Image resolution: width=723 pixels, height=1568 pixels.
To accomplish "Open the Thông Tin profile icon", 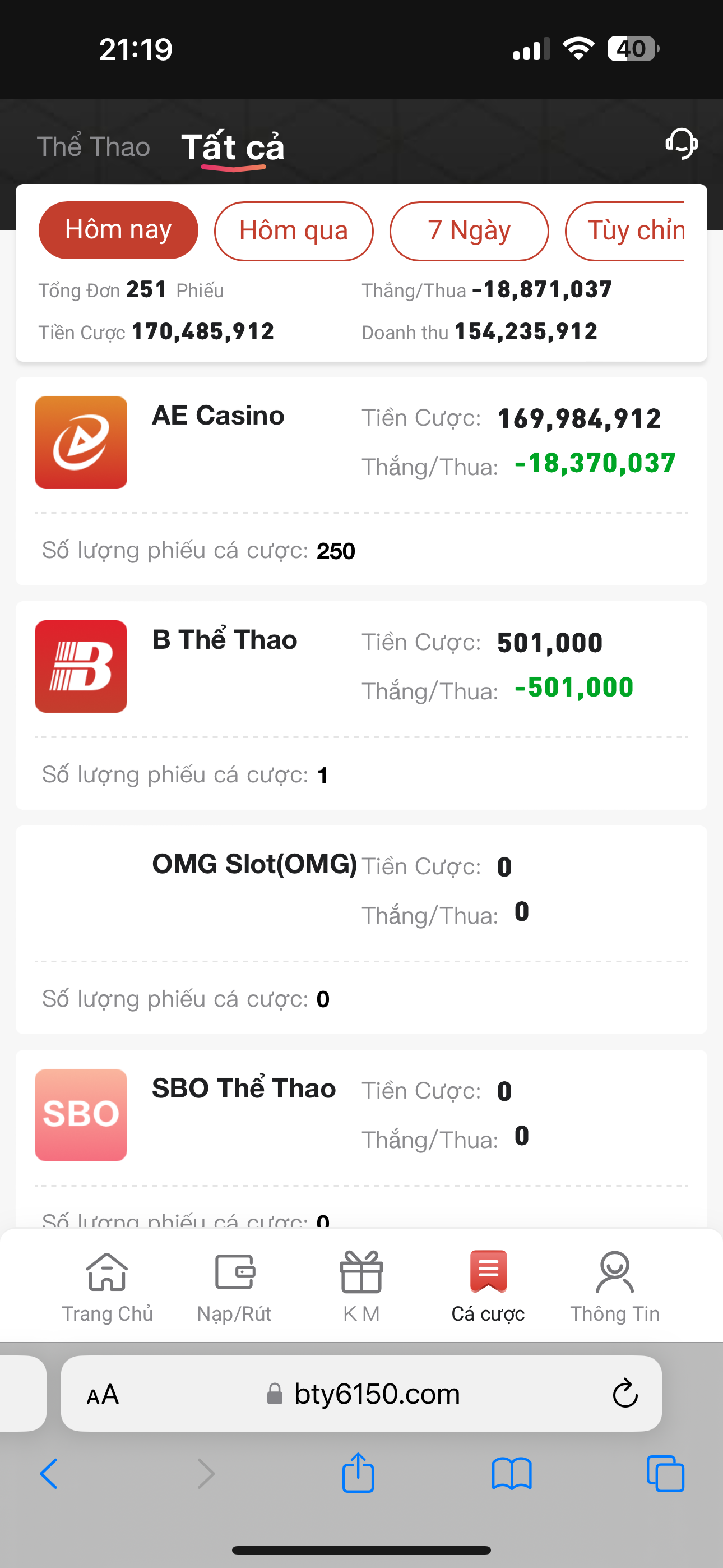I will tap(615, 1272).
